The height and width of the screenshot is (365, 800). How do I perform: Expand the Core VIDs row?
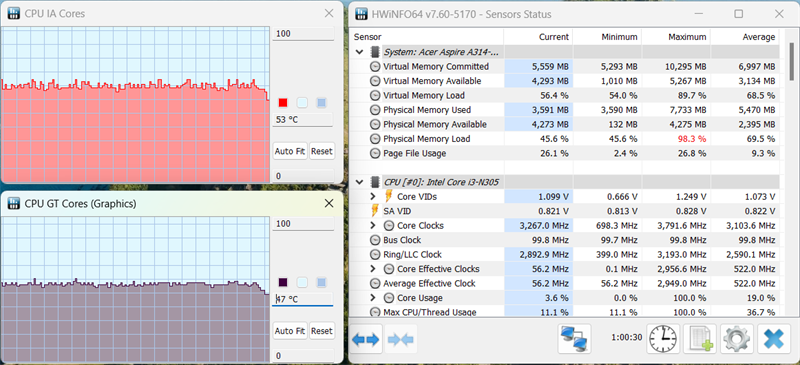pyautogui.click(x=373, y=197)
